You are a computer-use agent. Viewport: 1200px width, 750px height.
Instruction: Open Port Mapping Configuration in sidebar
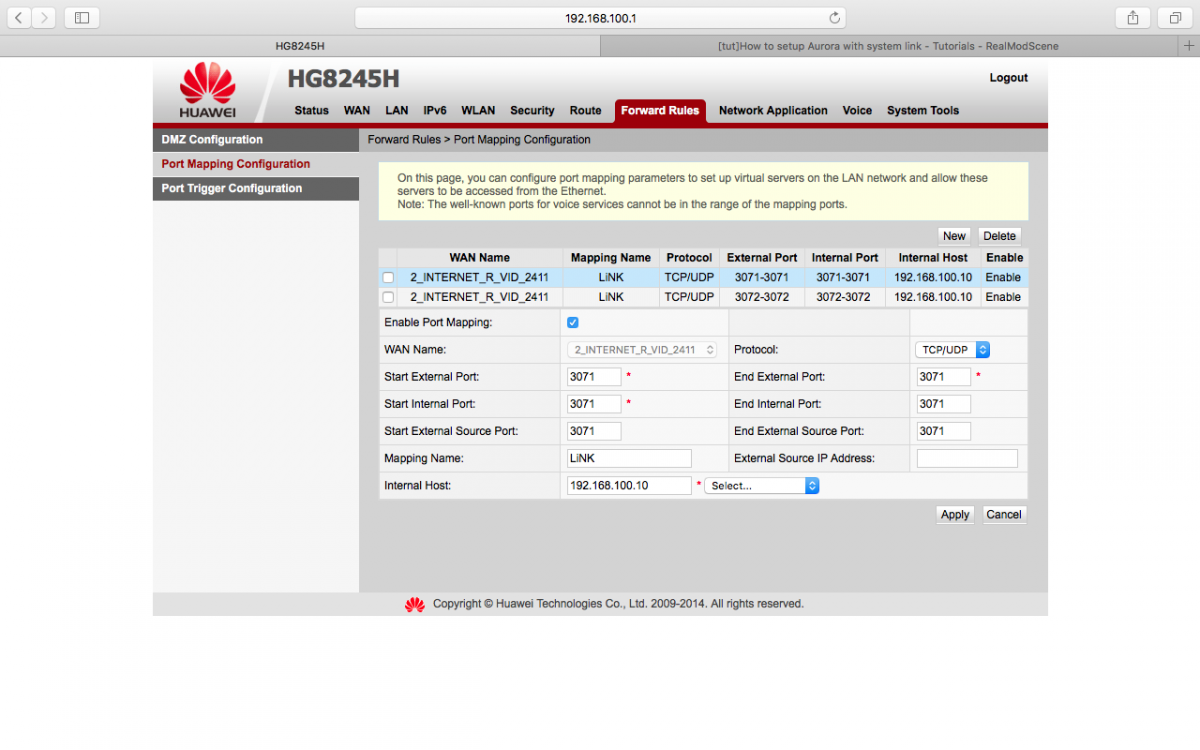[256, 164]
